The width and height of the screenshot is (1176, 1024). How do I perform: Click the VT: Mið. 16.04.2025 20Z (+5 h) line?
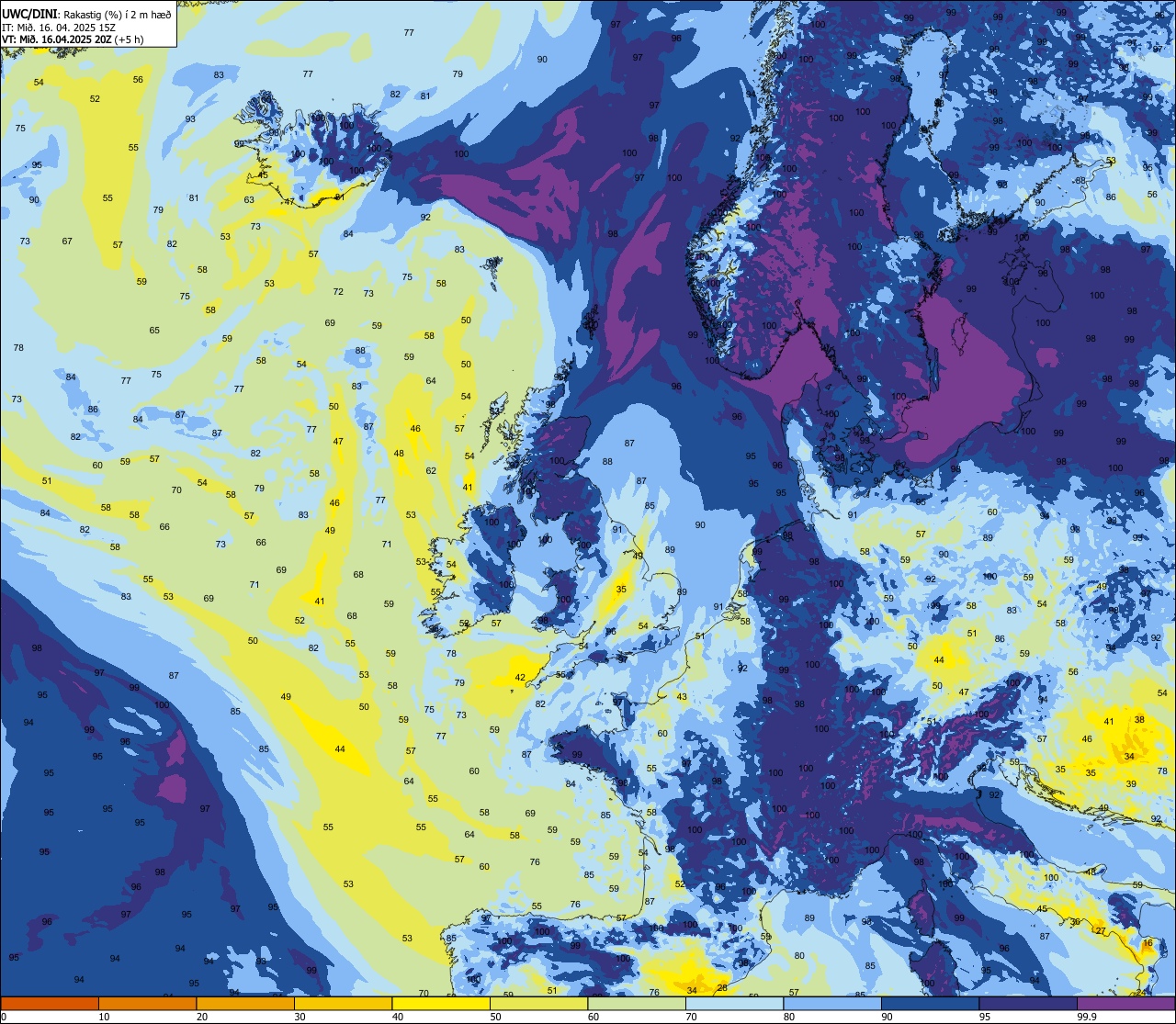point(73,39)
